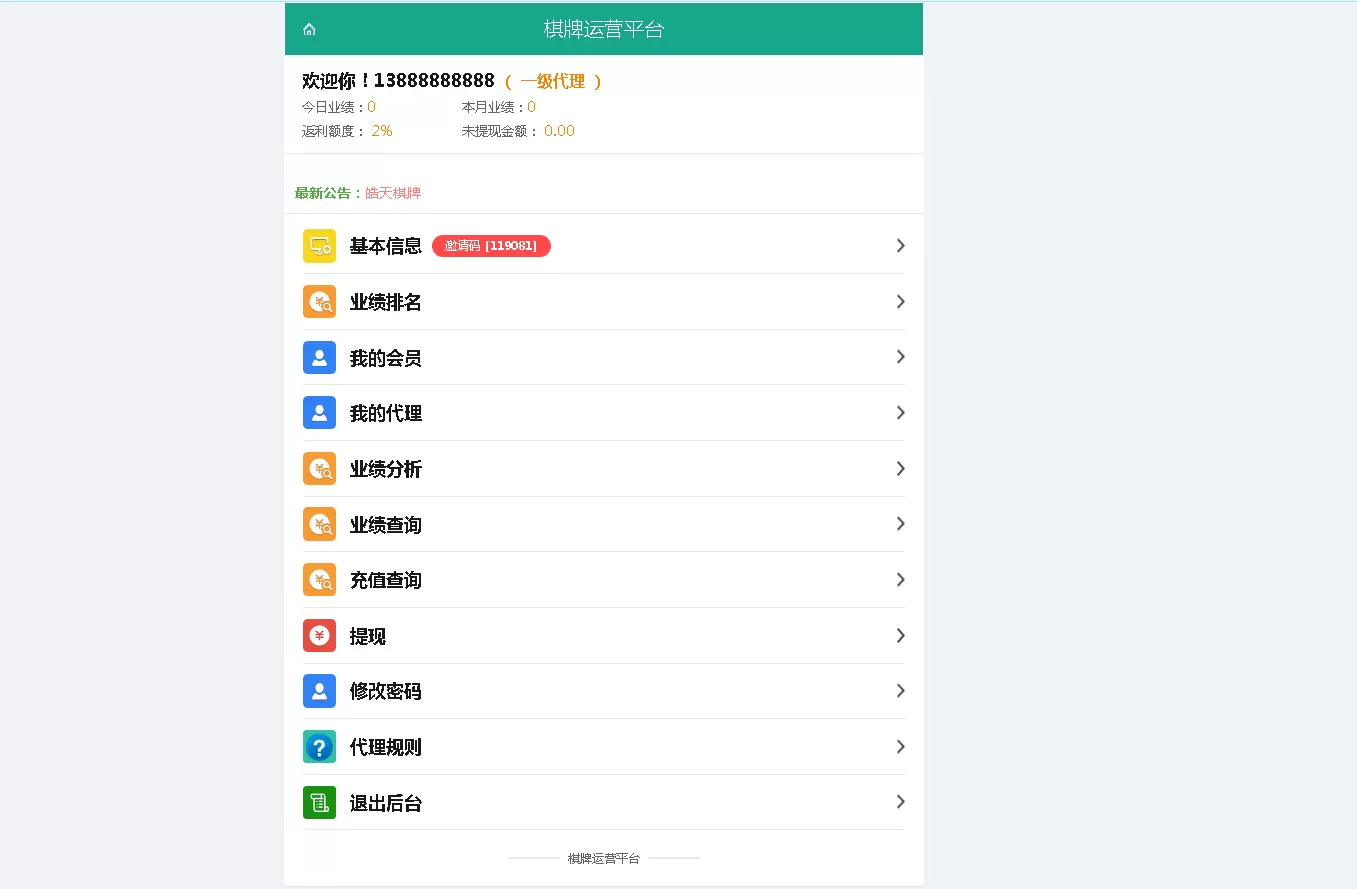Click the red ¥ withdrawal icon

[319, 635]
